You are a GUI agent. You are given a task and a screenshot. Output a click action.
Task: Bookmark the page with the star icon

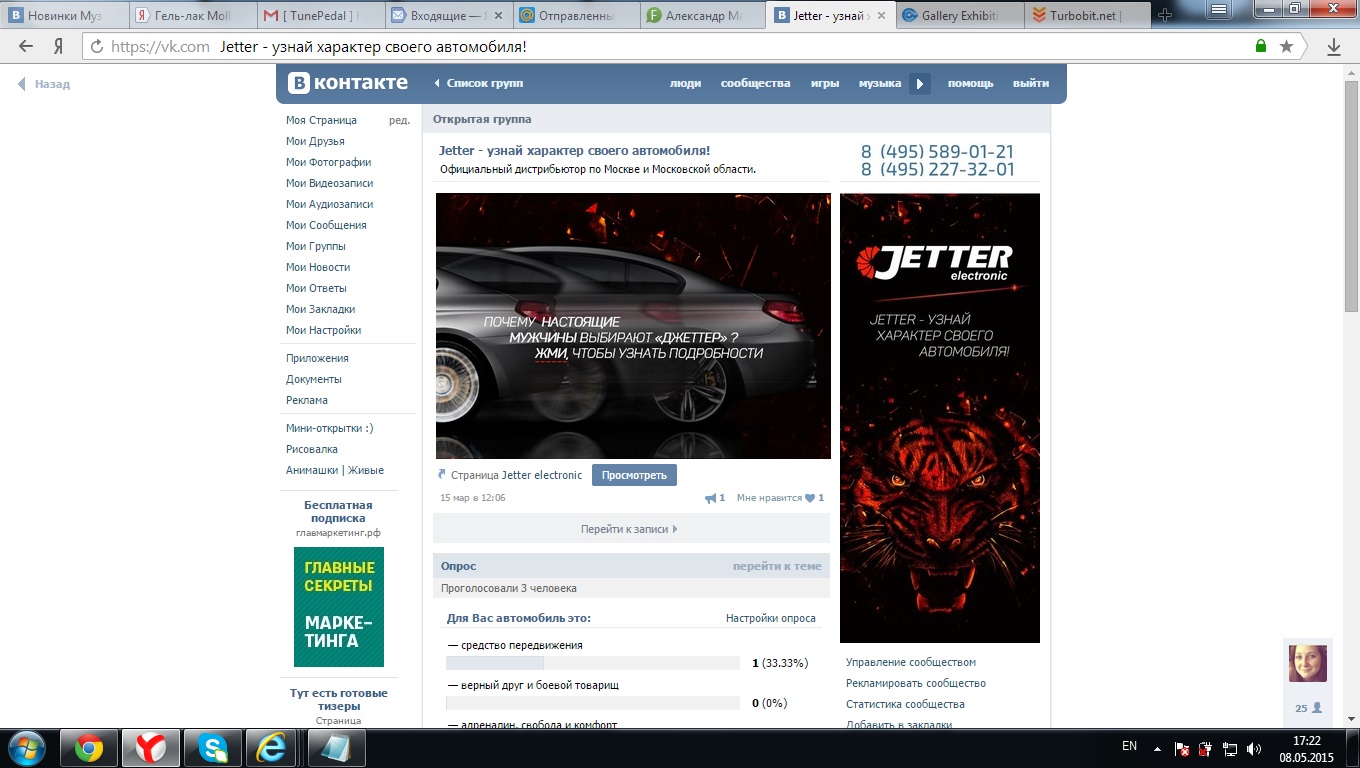(1286, 46)
